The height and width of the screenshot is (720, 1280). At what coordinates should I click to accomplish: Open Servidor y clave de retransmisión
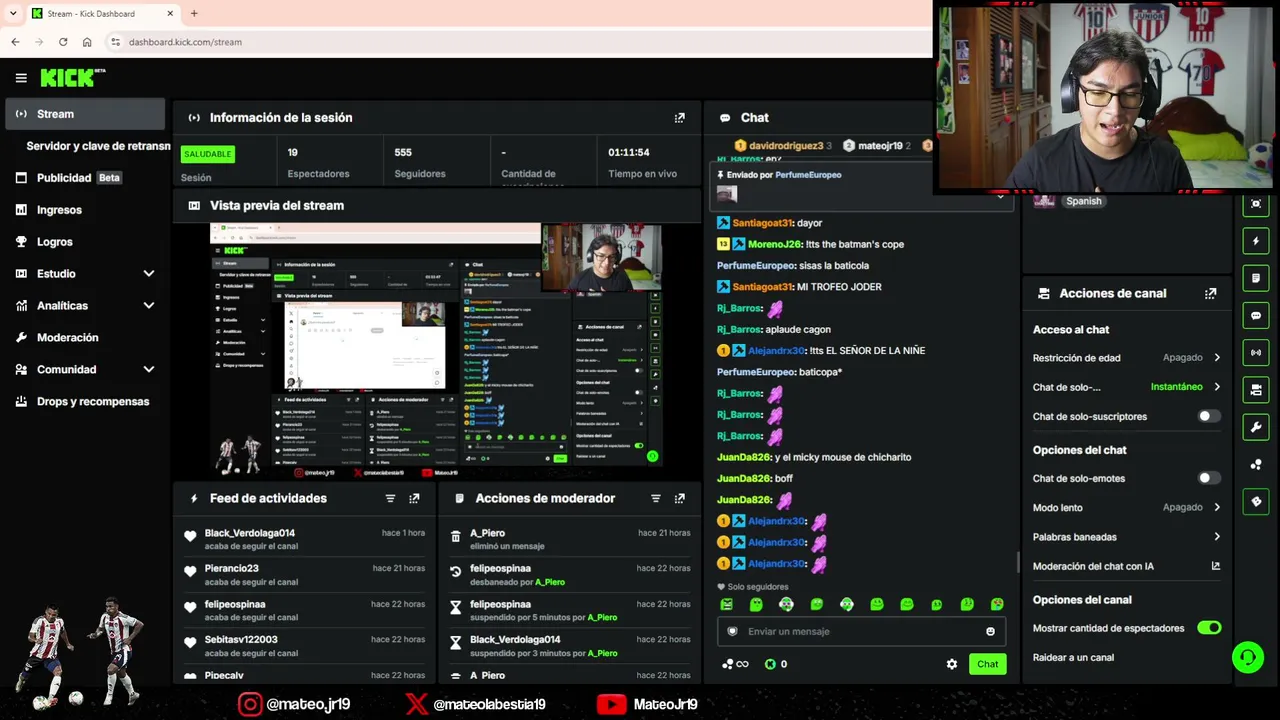[x=98, y=146]
